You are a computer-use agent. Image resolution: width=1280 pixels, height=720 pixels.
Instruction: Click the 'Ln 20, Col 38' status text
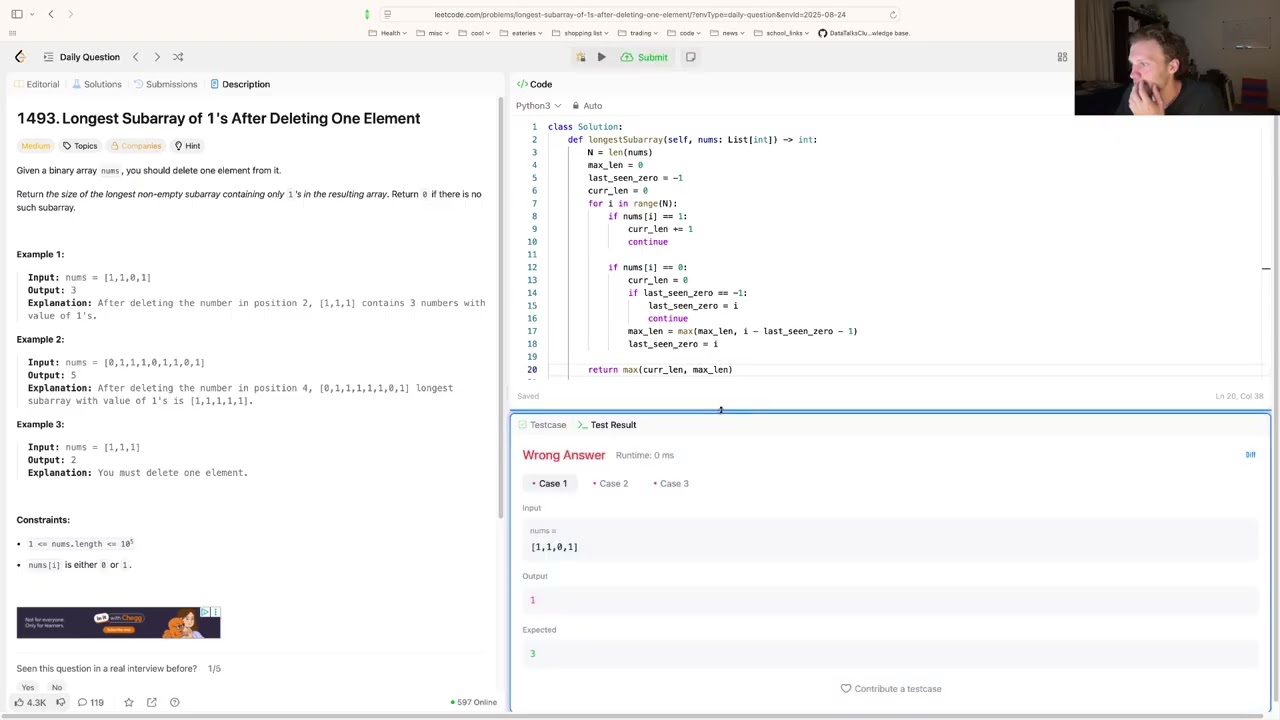(1239, 396)
